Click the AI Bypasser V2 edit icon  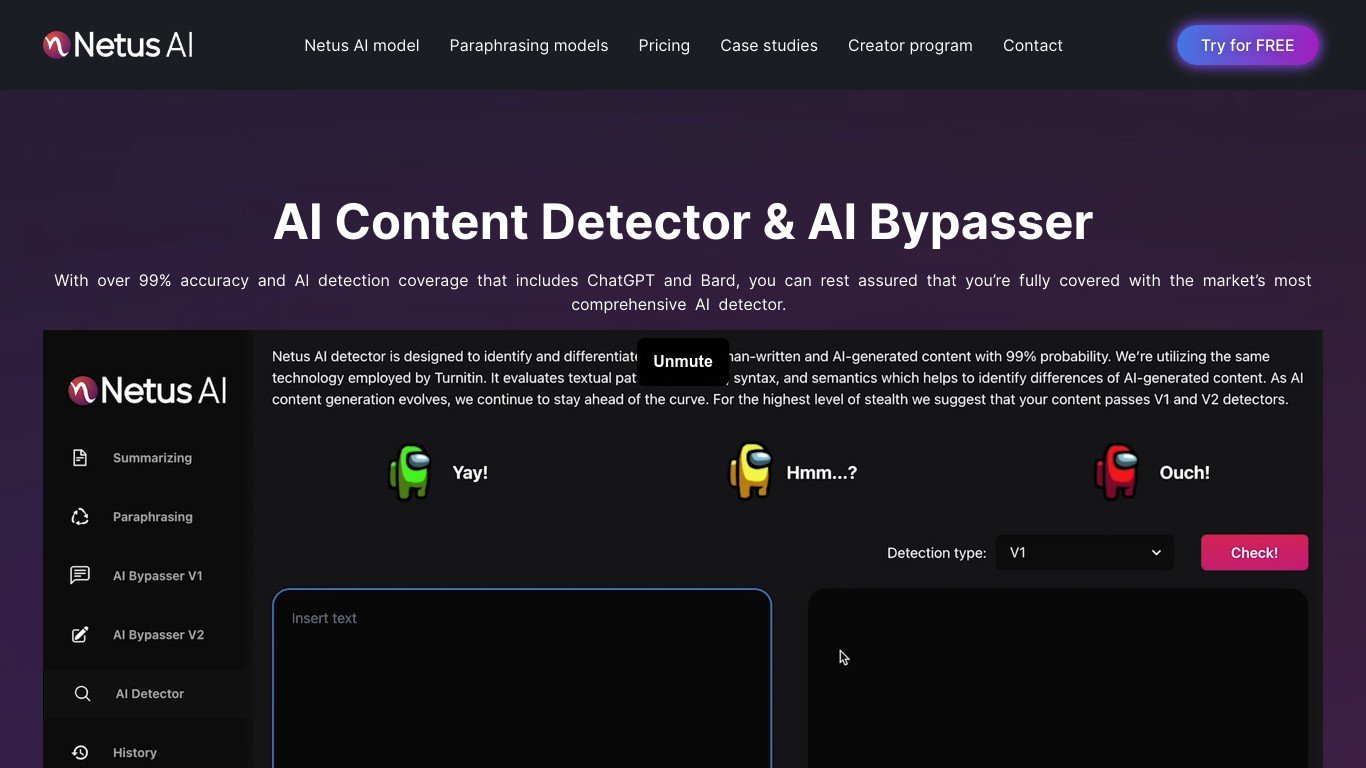pyautogui.click(x=80, y=635)
